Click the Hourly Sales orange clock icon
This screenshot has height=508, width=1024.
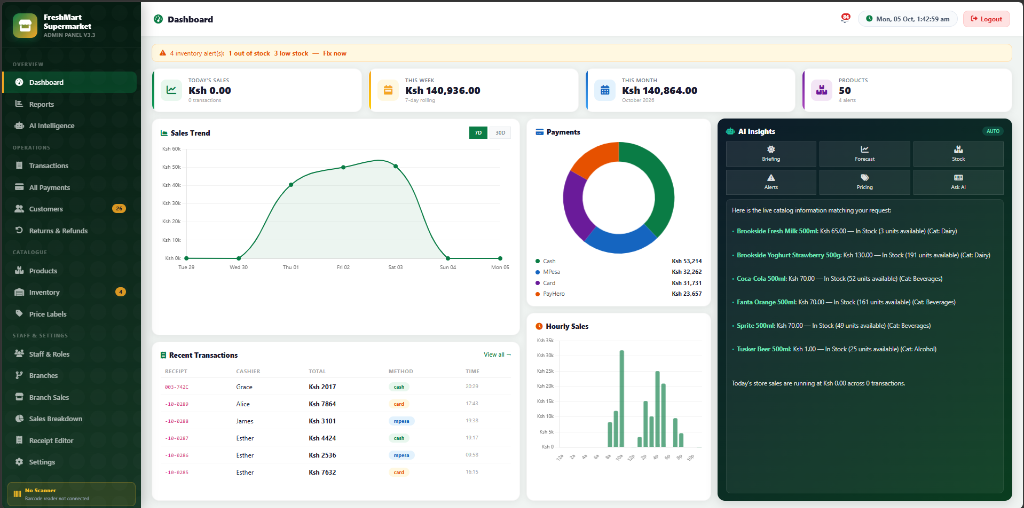tap(539, 326)
